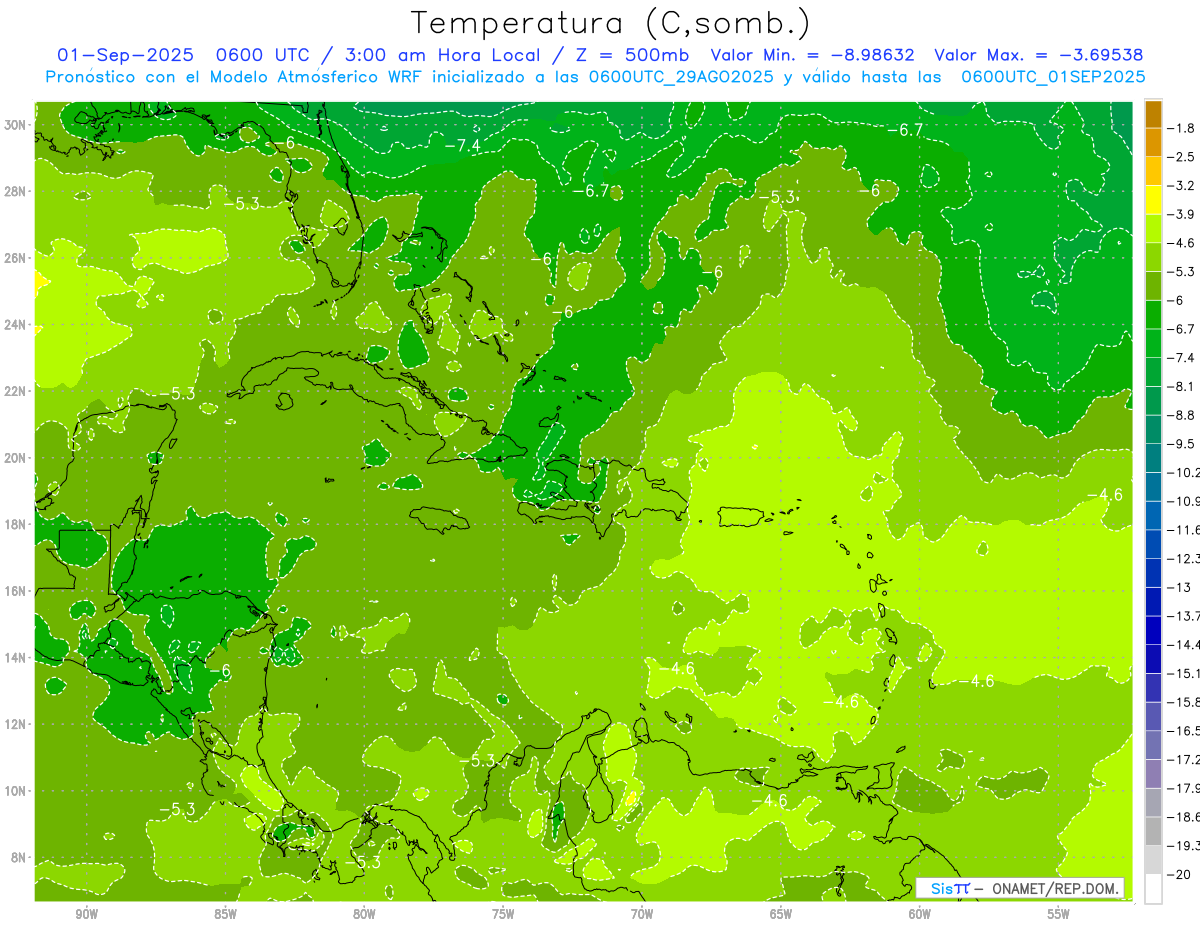The image size is (1200, 927).
Task: Click the '55W' longitude axis label
Action: [x=1059, y=914]
